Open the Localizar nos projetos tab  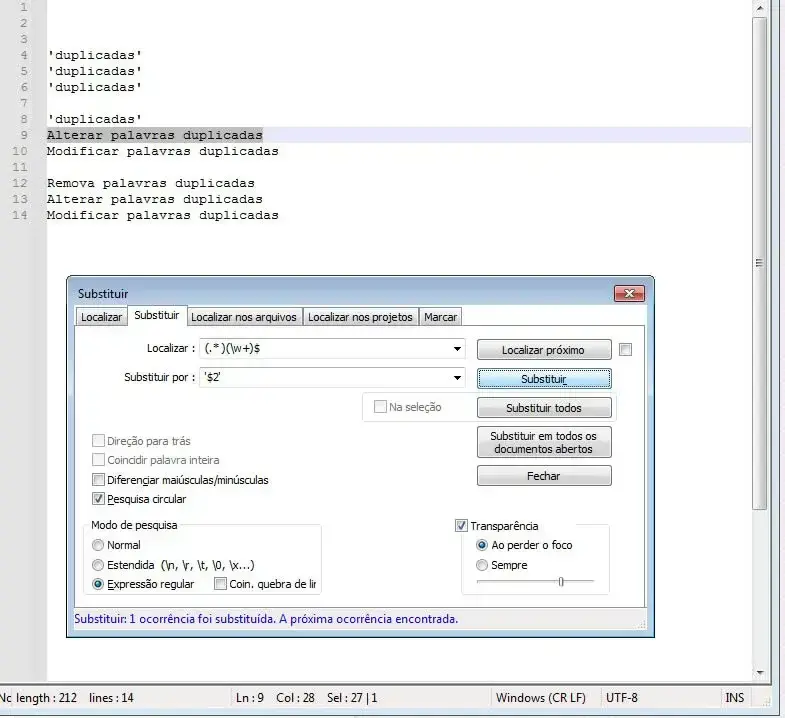(360, 317)
